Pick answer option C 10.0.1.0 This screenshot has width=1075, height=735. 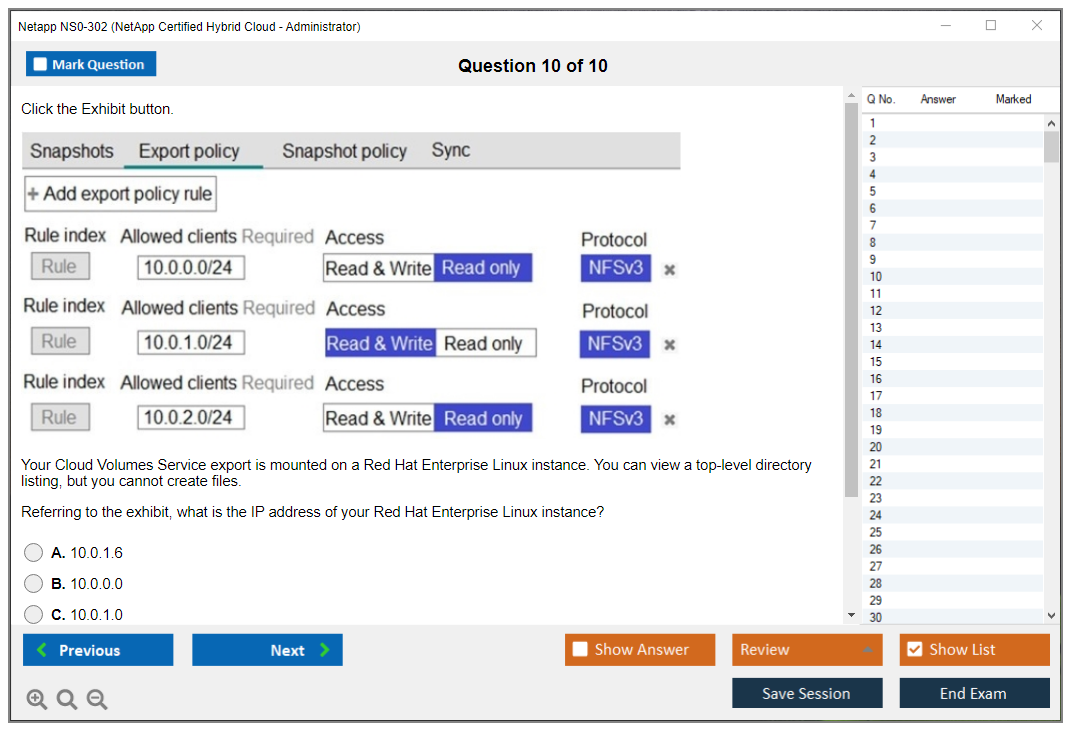click(x=34, y=615)
